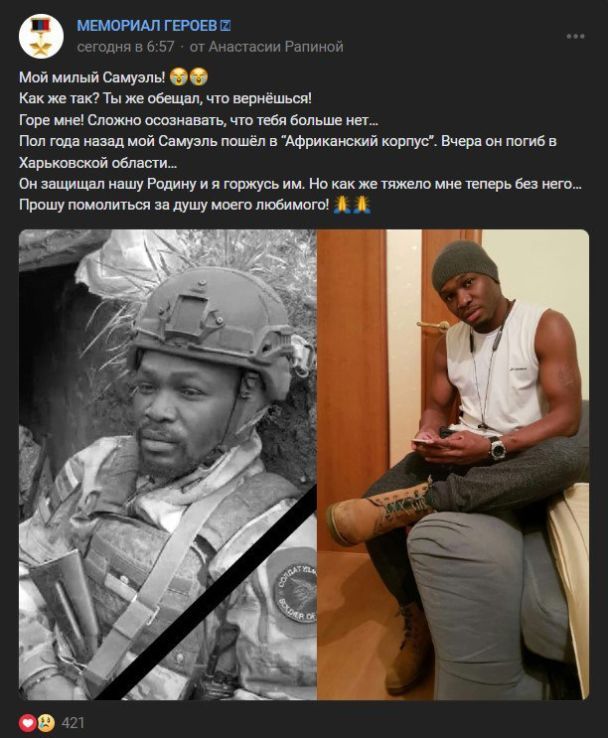Image resolution: width=608 pixels, height=738 pixels.
Task: Open the МЕМОРИАЛ ГЕРОЕВ group page
Action: [146, 26]
